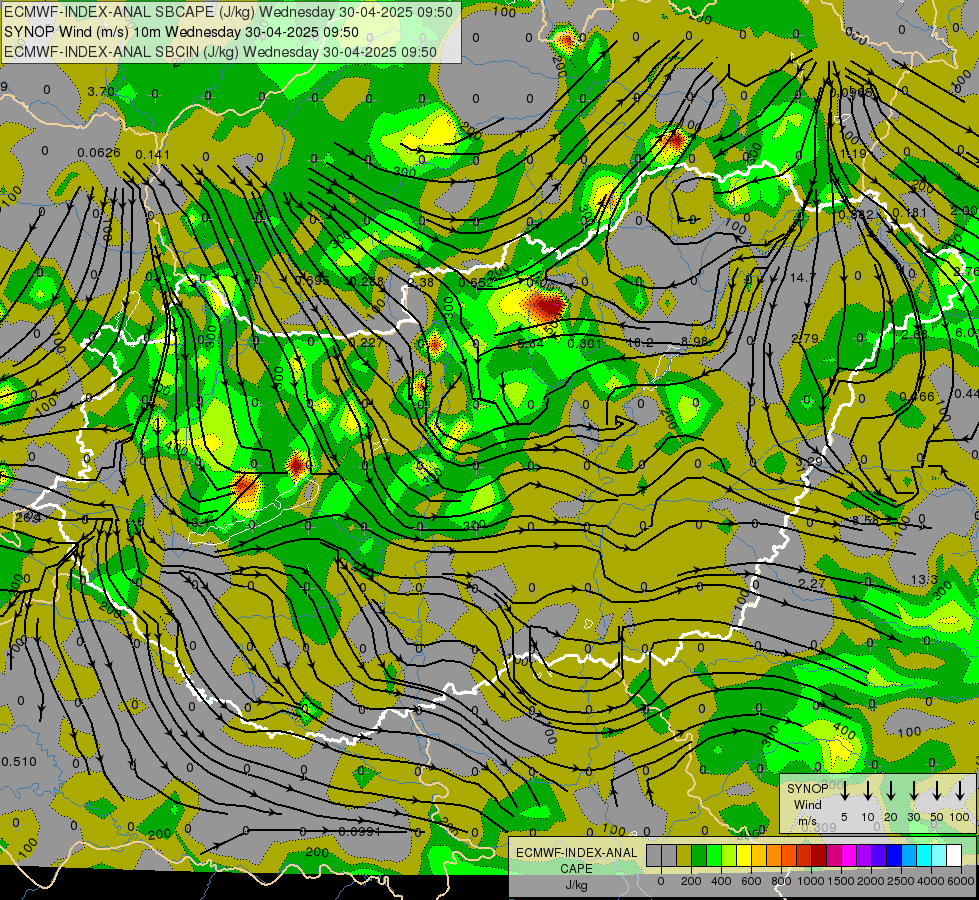Select the SYNOP Wind 10m title line
The height and width of the screenshot is (900, 979).
click(181, 32)
